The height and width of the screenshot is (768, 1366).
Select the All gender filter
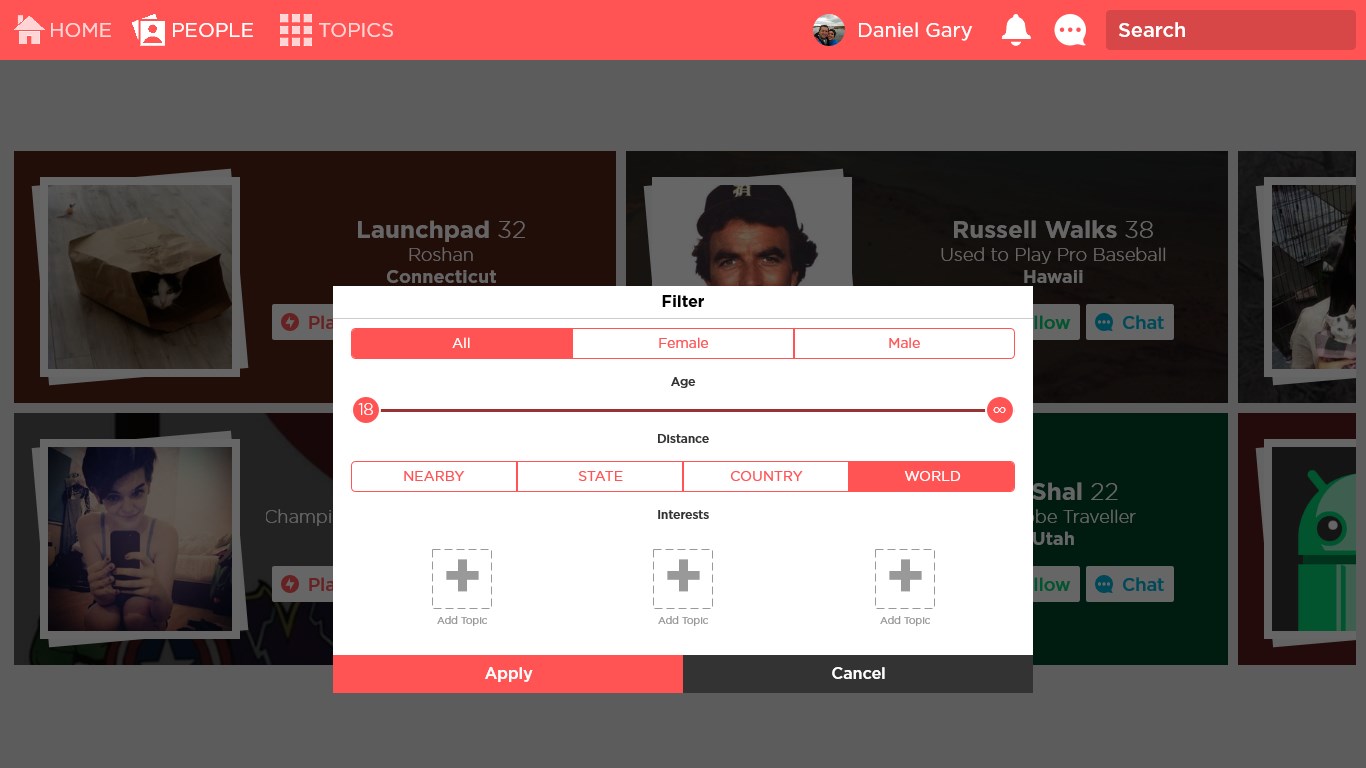[461, 343]
